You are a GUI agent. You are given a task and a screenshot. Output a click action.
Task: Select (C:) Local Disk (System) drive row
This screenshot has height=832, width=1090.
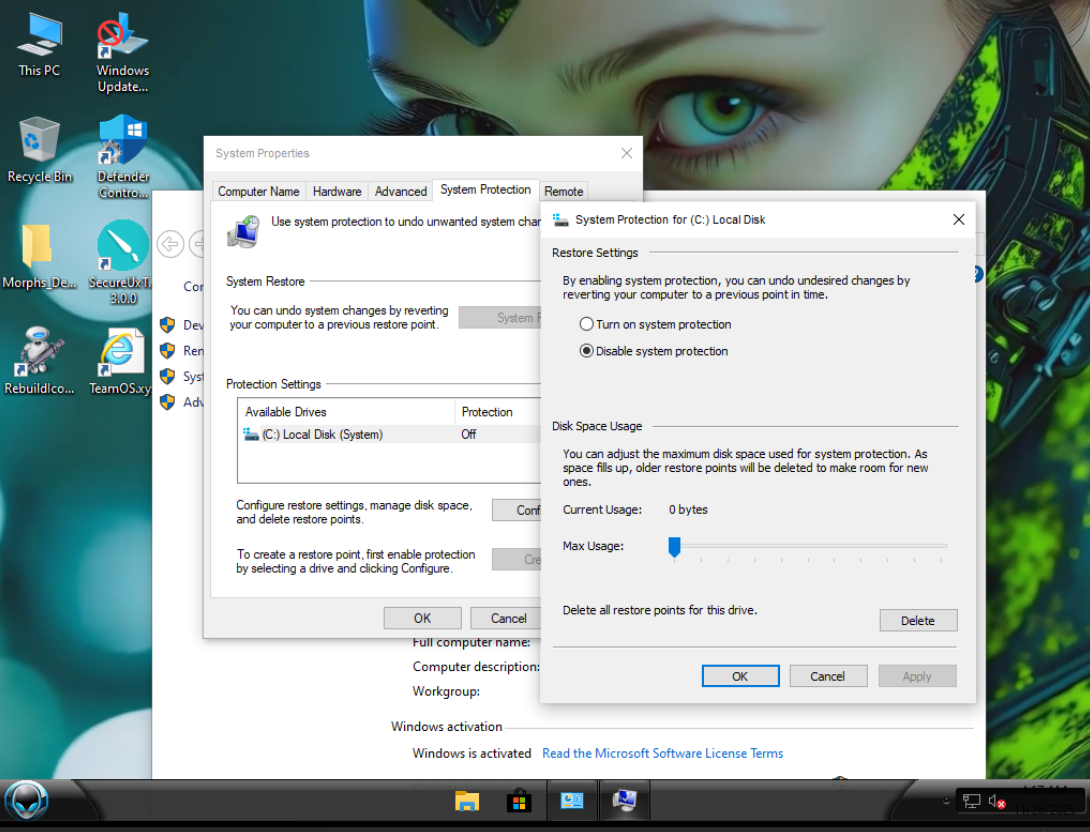pyautogui.click(x=322, y=435)
